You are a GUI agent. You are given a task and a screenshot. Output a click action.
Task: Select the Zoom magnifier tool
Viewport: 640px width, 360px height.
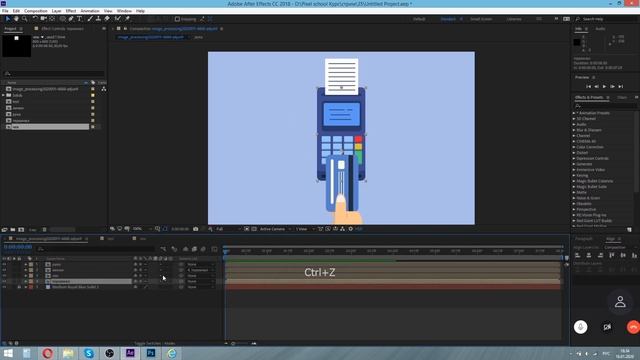click(24, 19)
